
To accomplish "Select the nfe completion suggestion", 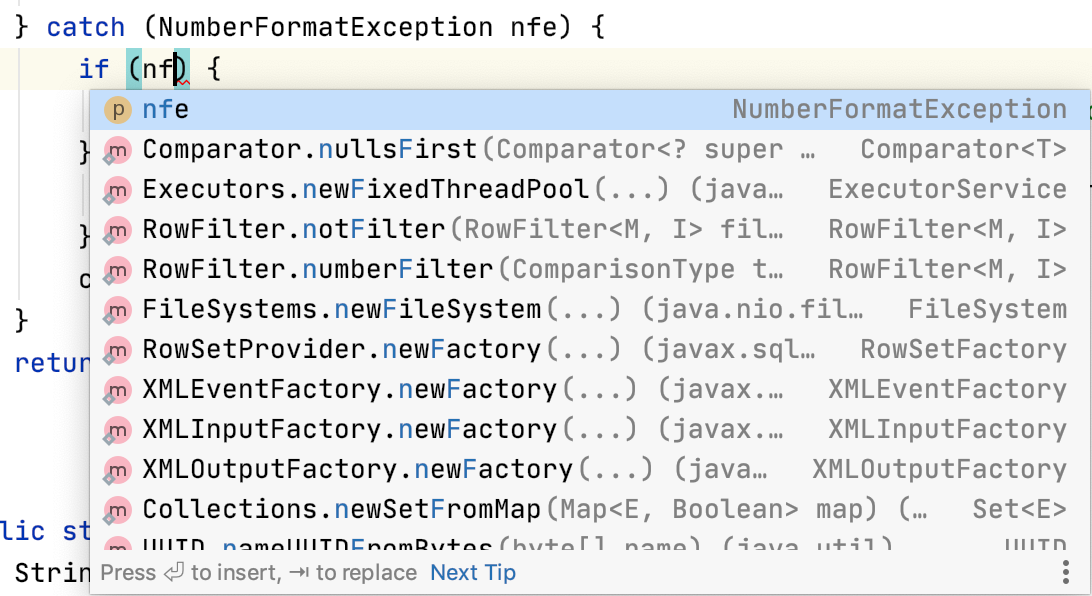I will click(166, 110).
